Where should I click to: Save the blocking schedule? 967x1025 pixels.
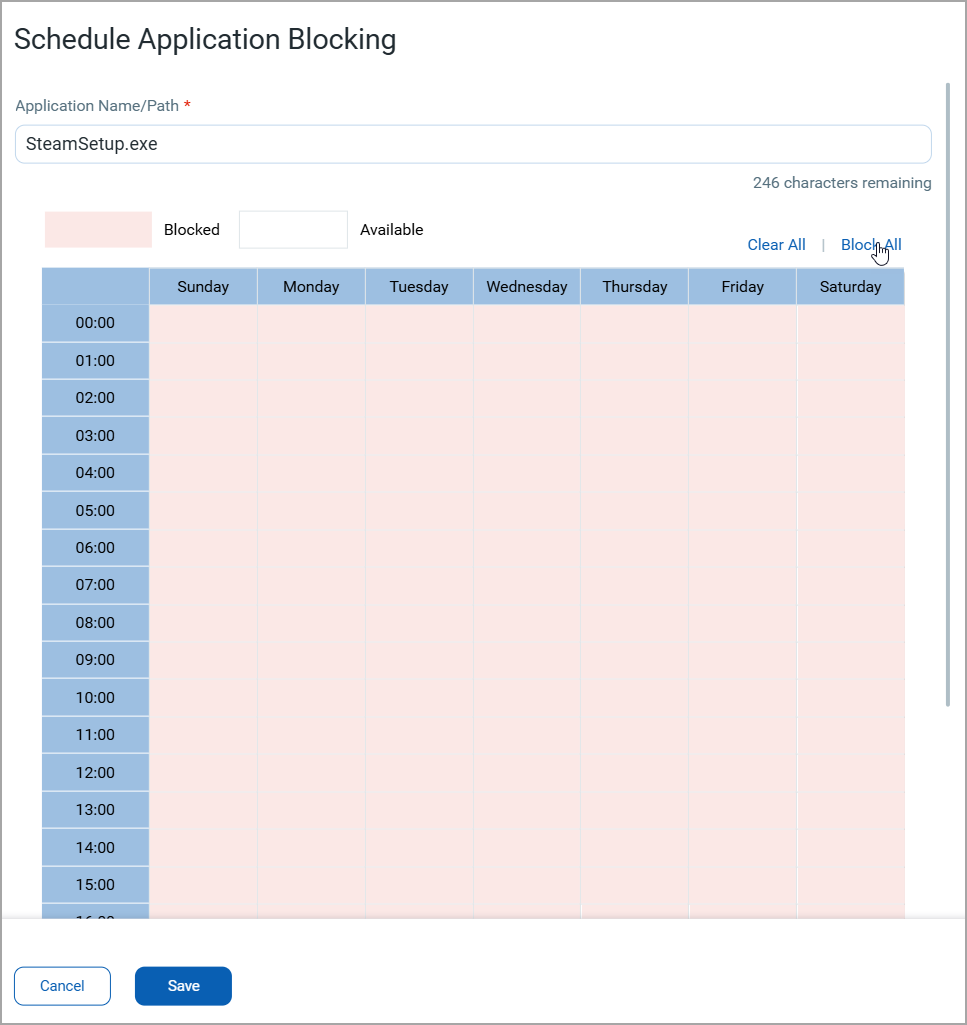point(183,986)
